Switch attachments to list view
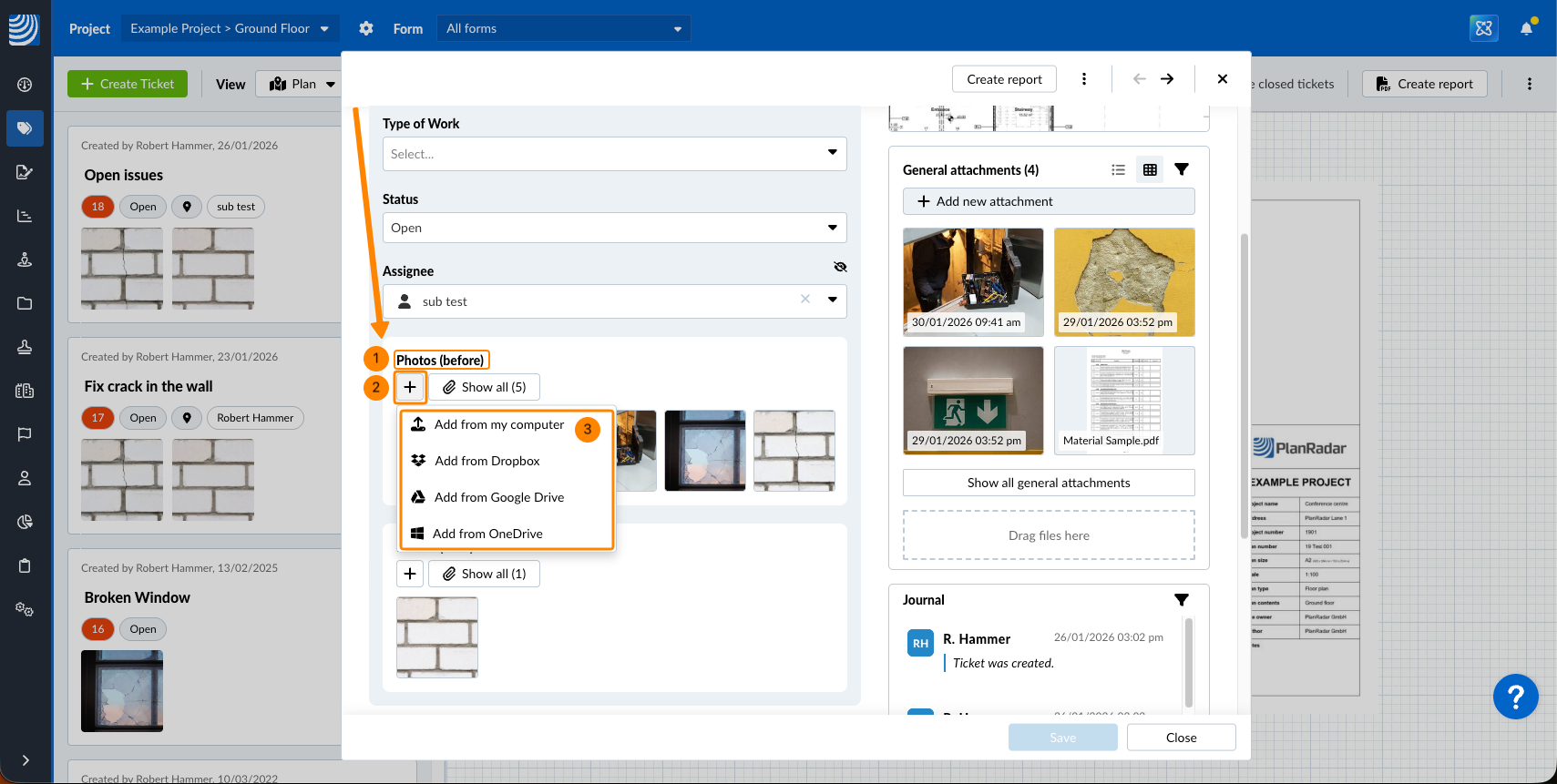Viewport: 1557px width, 784px height. coord(1119,169)
